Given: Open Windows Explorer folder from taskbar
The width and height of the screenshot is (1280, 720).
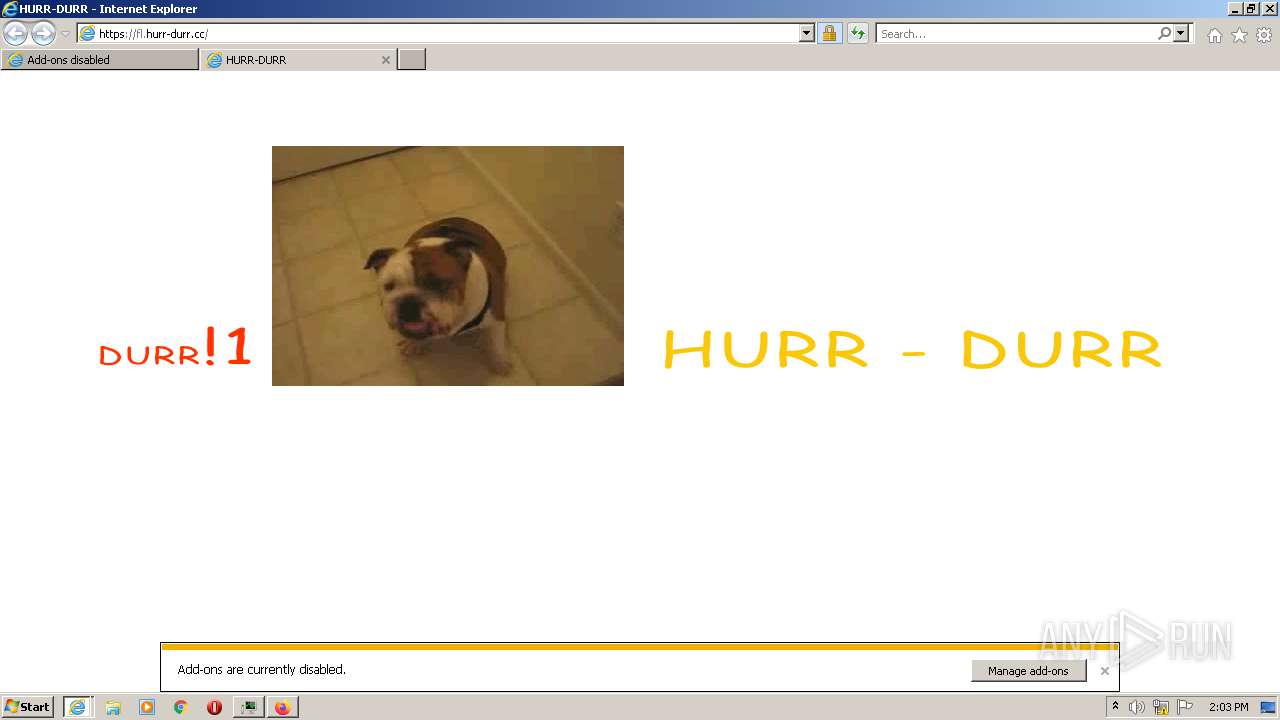Looking at the screenshot, I should (x=113, y=707).
